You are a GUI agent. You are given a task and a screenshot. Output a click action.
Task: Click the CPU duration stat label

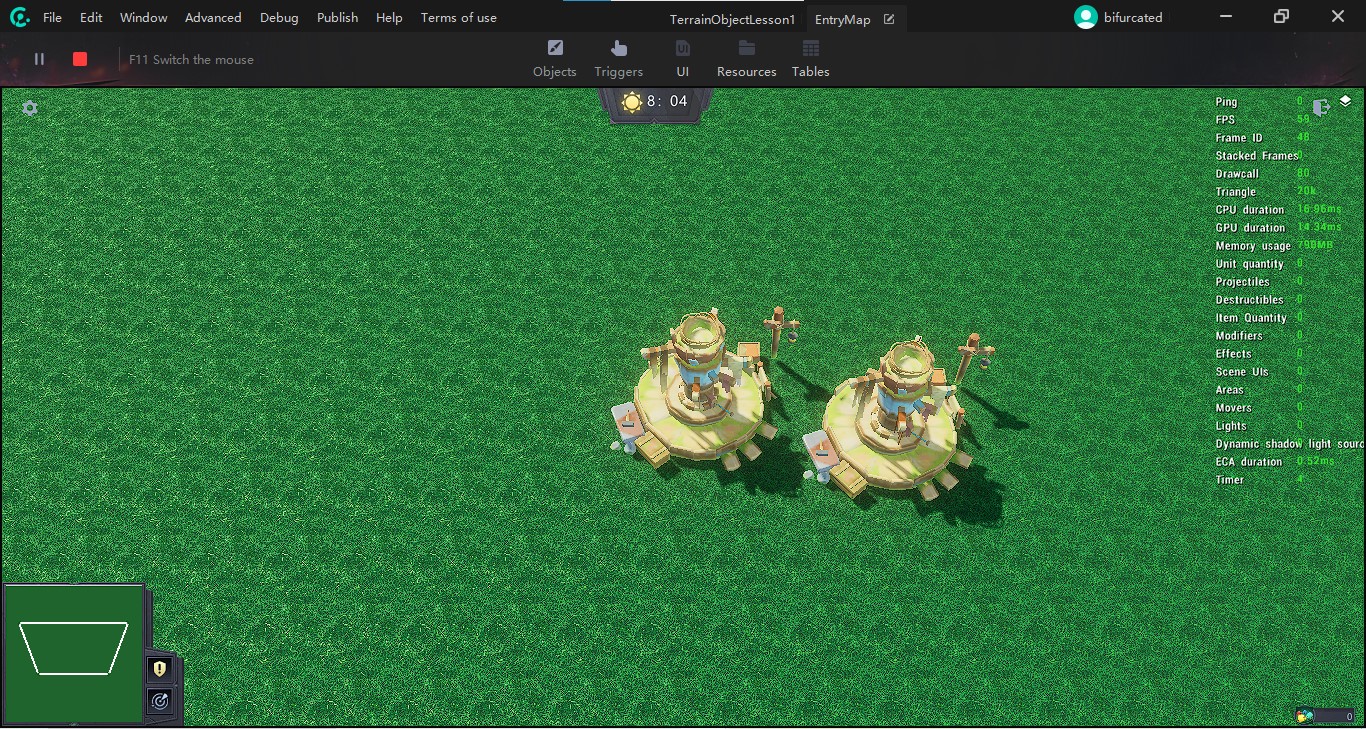(1250, 210)
